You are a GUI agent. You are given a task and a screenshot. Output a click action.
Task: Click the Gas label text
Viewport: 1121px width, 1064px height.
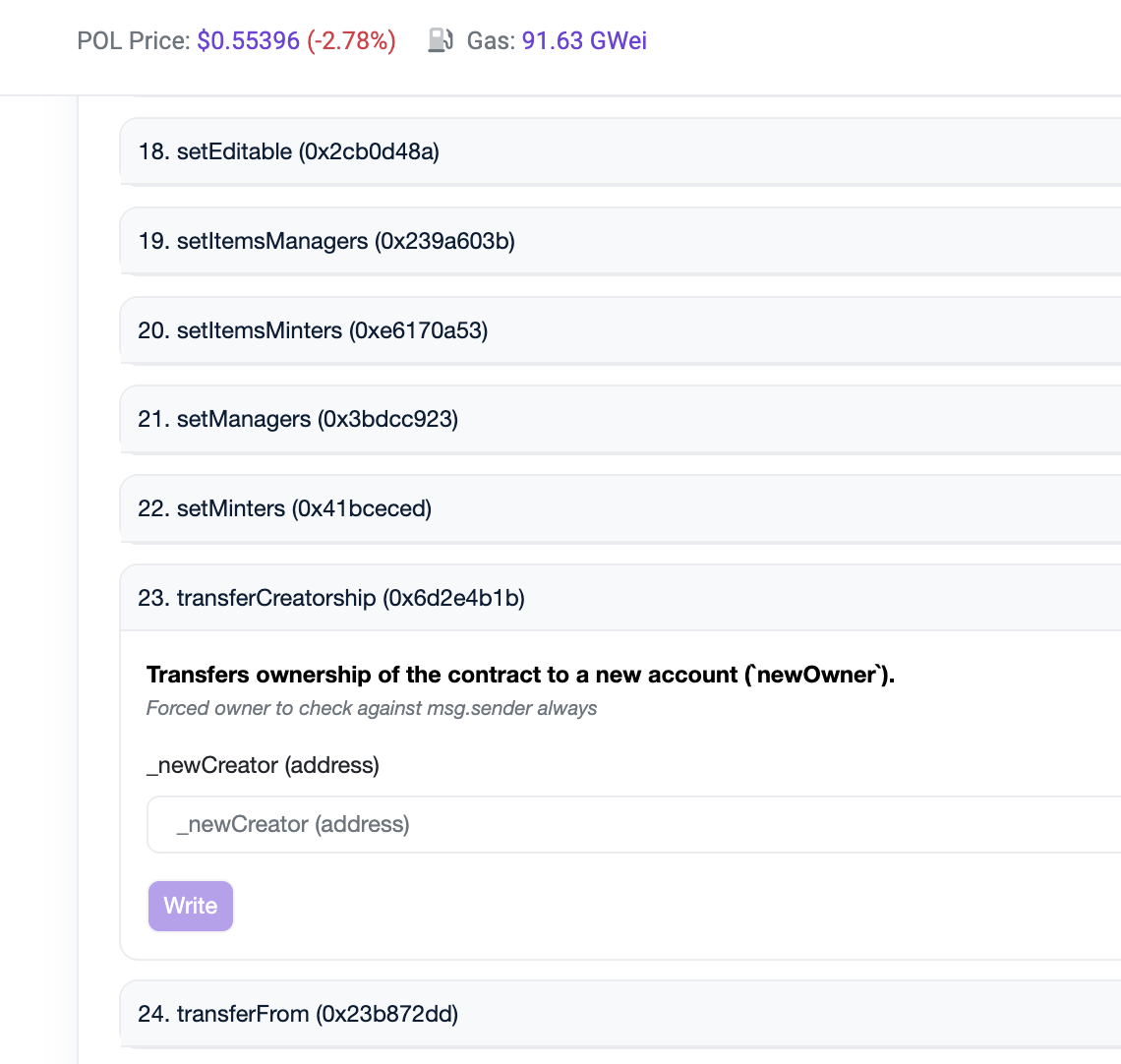pos(490,40)
